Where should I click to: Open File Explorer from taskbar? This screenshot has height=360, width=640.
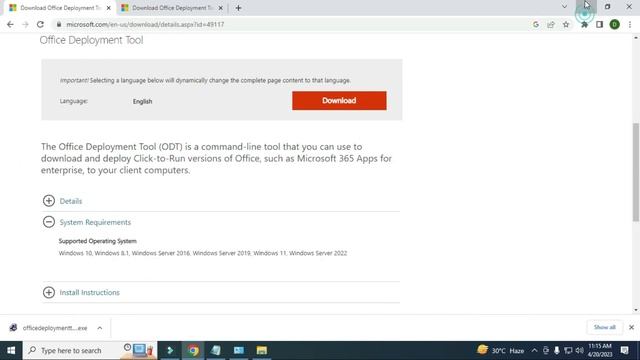coord(262,350)
